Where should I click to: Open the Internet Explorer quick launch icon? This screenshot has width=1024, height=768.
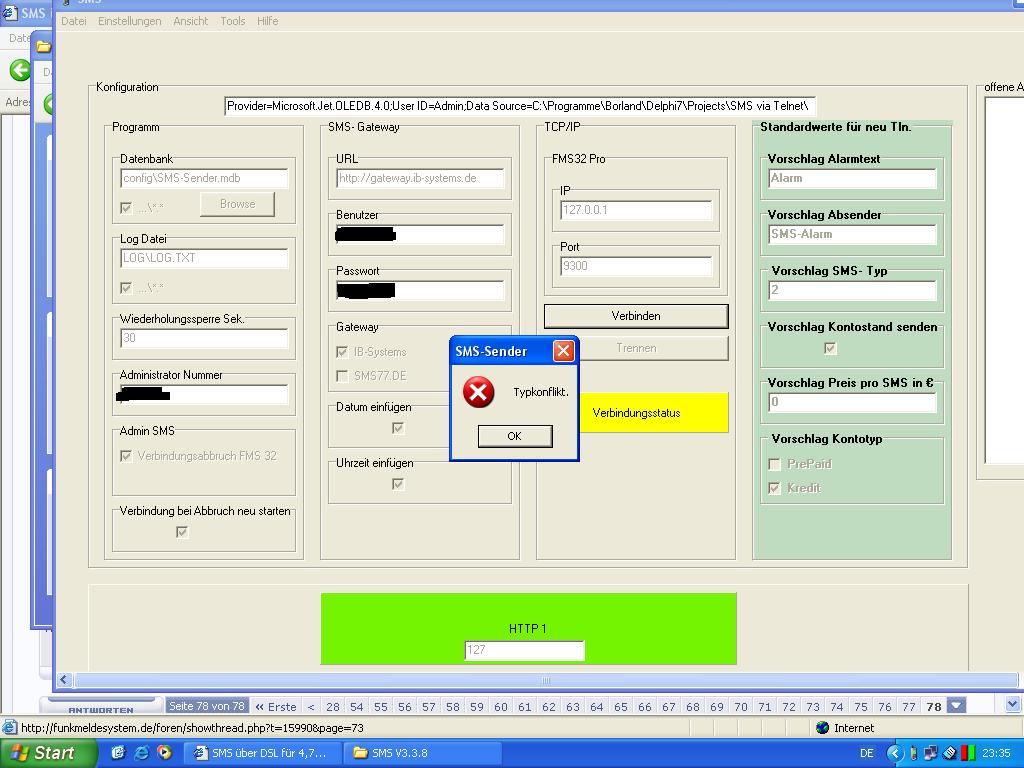point(141,753)
